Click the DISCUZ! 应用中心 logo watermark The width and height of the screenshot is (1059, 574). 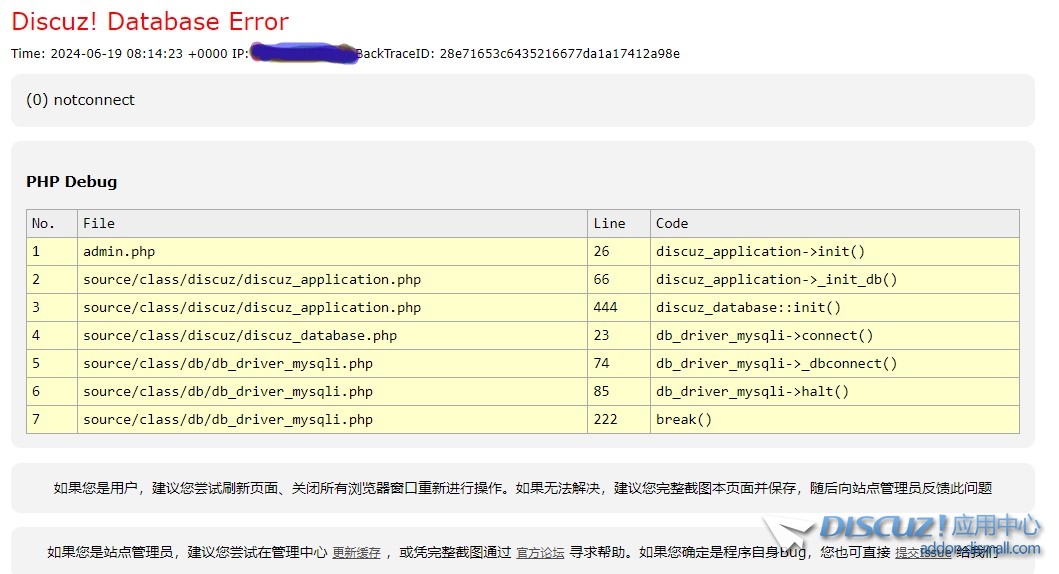click(x=928, y=528)
